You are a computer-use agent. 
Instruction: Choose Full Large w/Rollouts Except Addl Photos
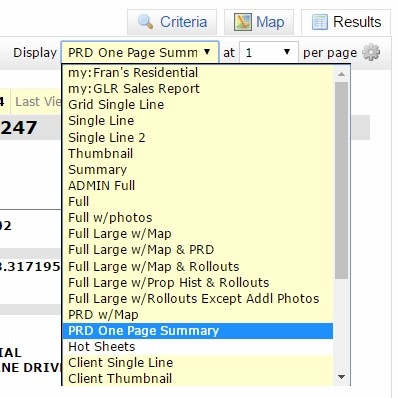[x=197, y=298]
